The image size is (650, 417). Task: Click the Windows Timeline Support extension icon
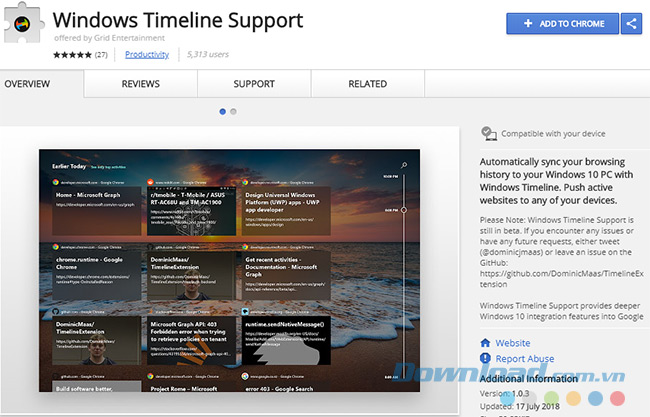click(x=23, y=23)
